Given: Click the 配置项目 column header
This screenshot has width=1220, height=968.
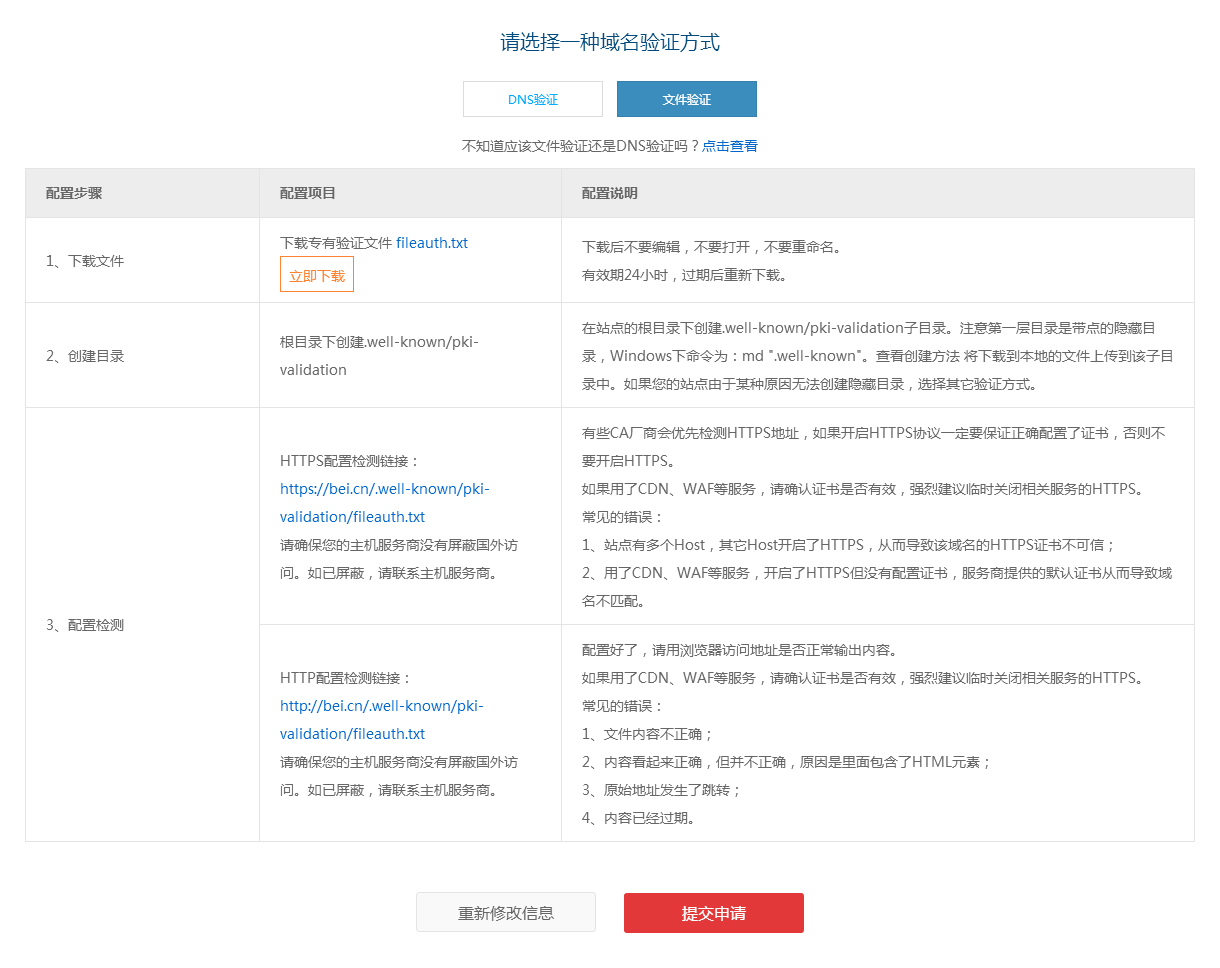Looking at the screenshot, I should tap(303, 192).
